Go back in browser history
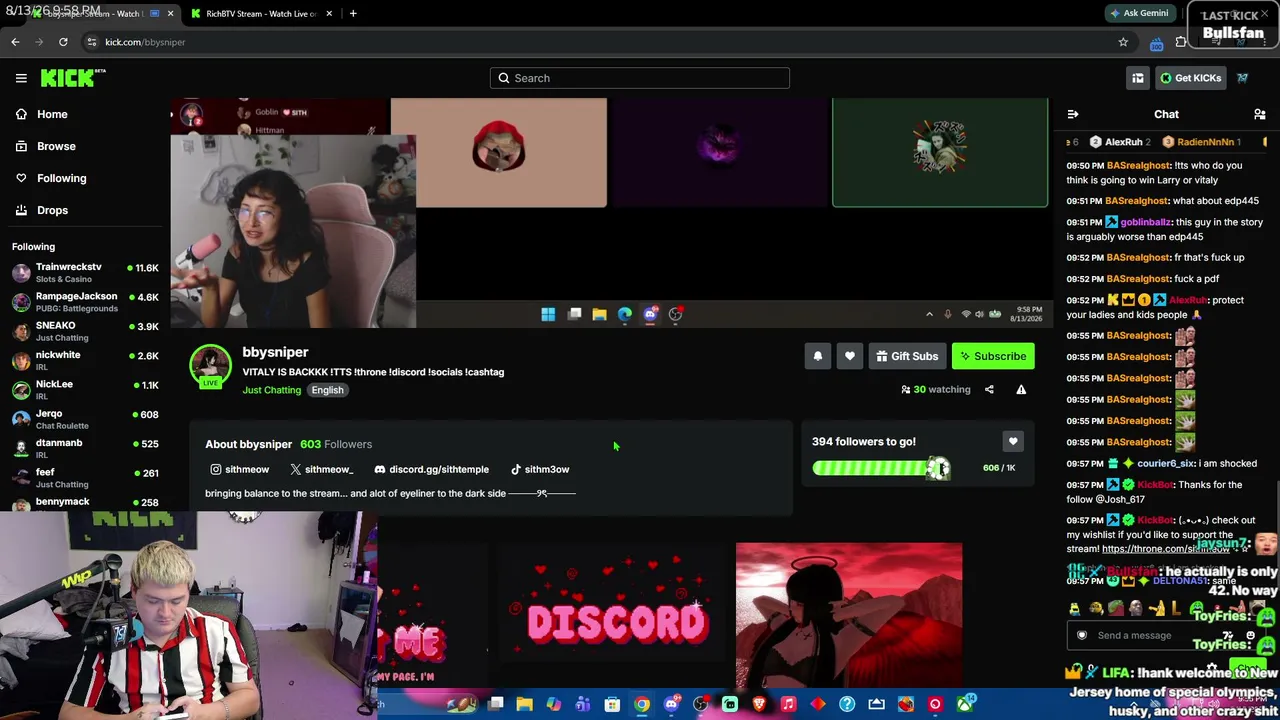 [15, 42]
